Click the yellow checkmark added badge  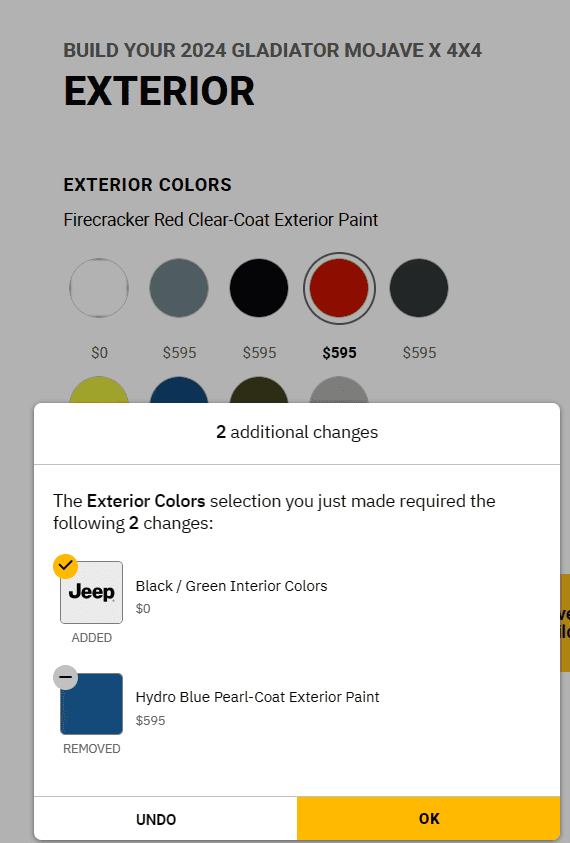[66, 566]
